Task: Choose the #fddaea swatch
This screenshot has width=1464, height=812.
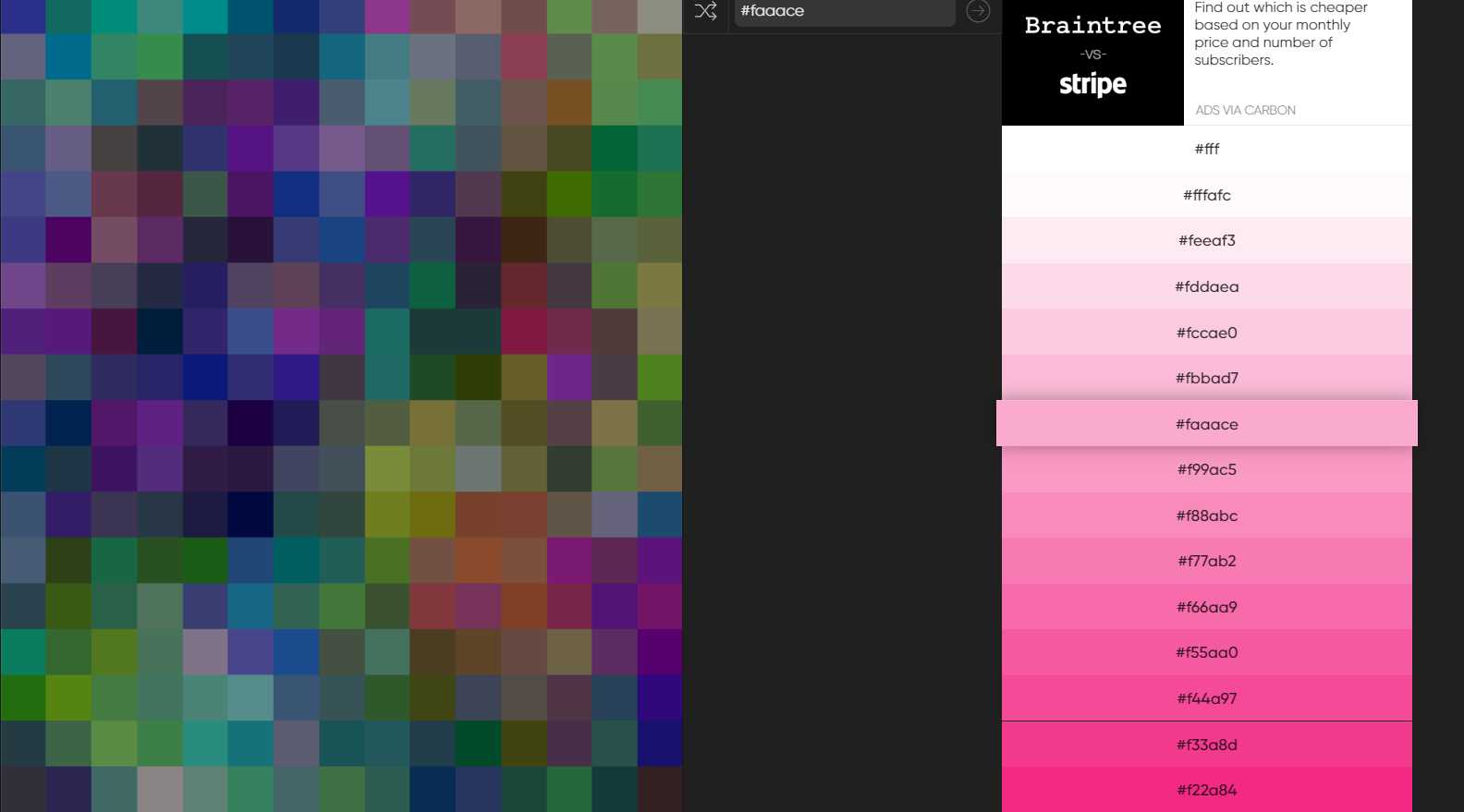Action: (1207, 286)
